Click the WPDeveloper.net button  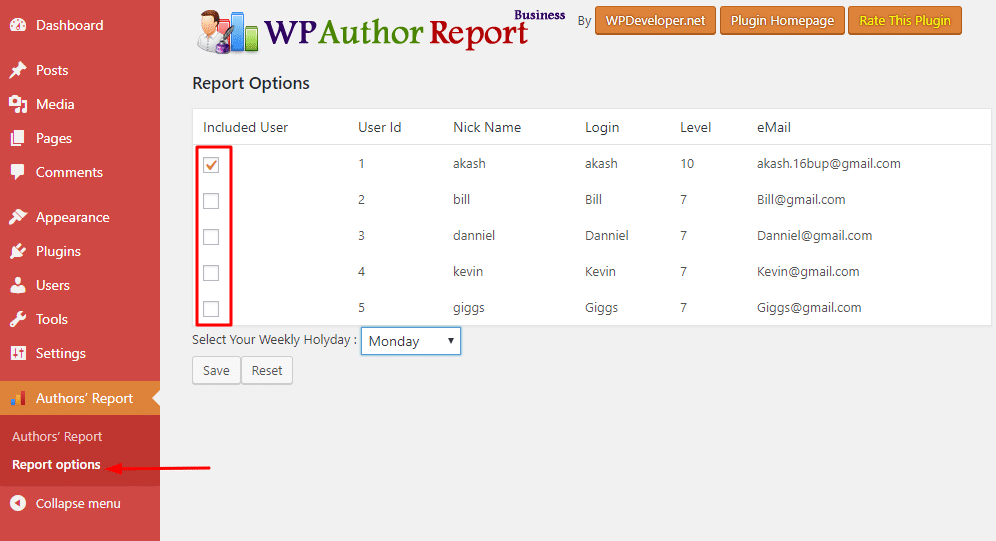[655, 20]
